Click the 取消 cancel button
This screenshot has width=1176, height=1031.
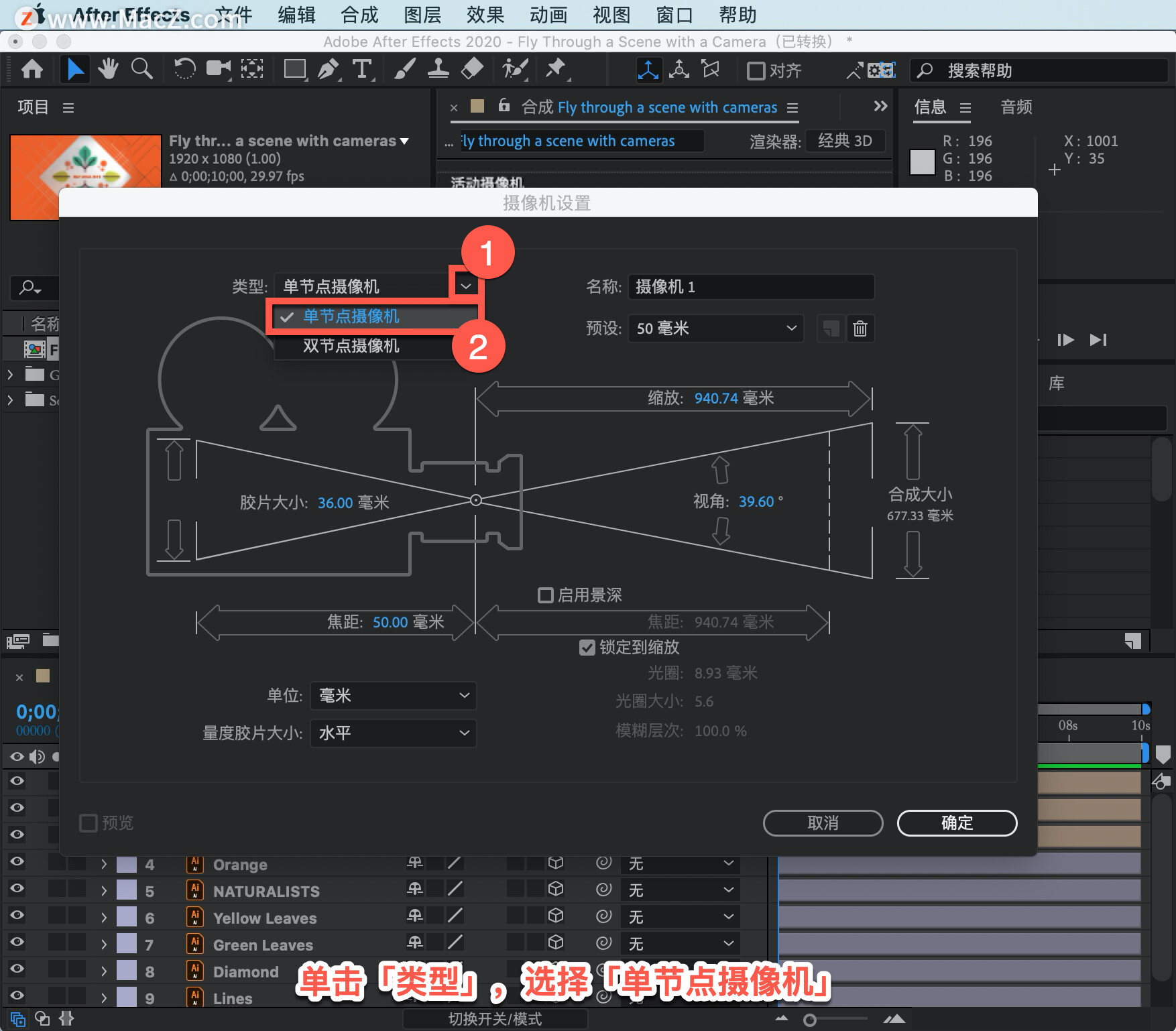point(823,823)
